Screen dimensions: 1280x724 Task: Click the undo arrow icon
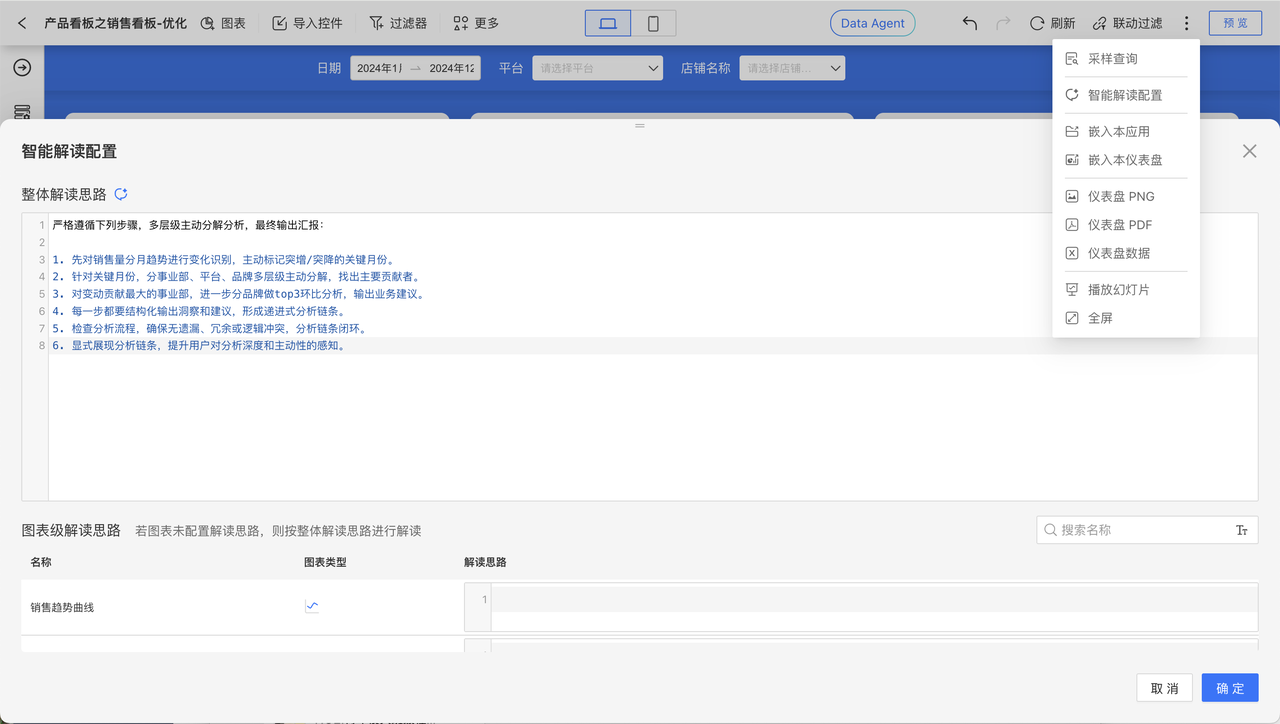(969, 23)
